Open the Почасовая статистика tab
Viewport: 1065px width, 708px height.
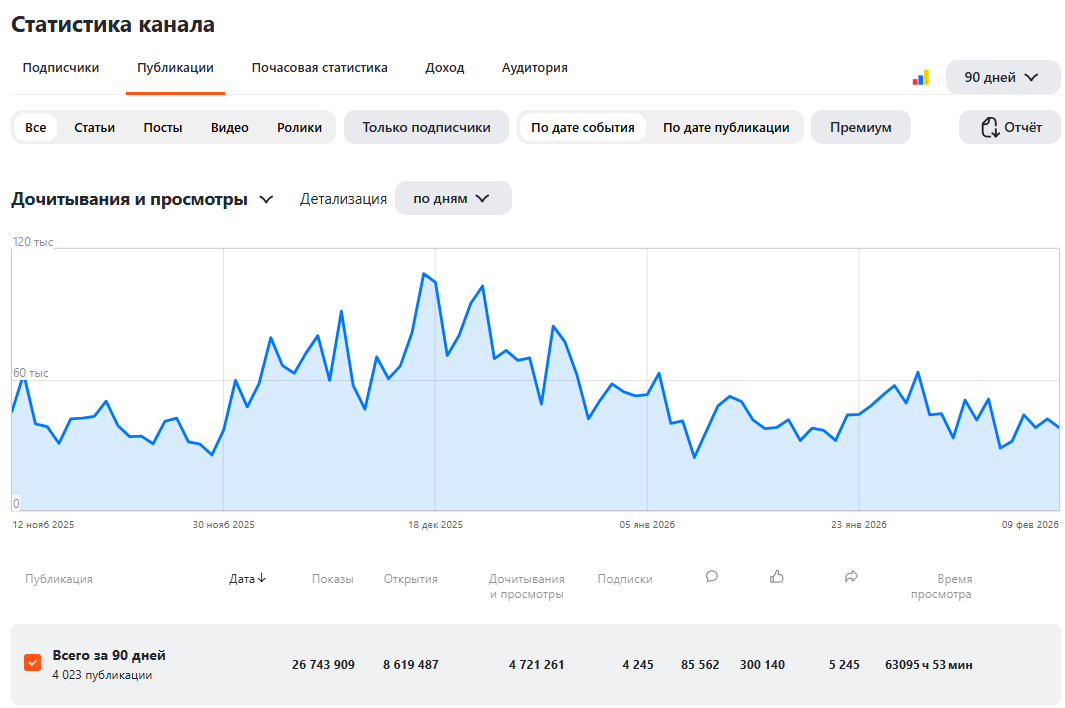click(x=319, y=68)
